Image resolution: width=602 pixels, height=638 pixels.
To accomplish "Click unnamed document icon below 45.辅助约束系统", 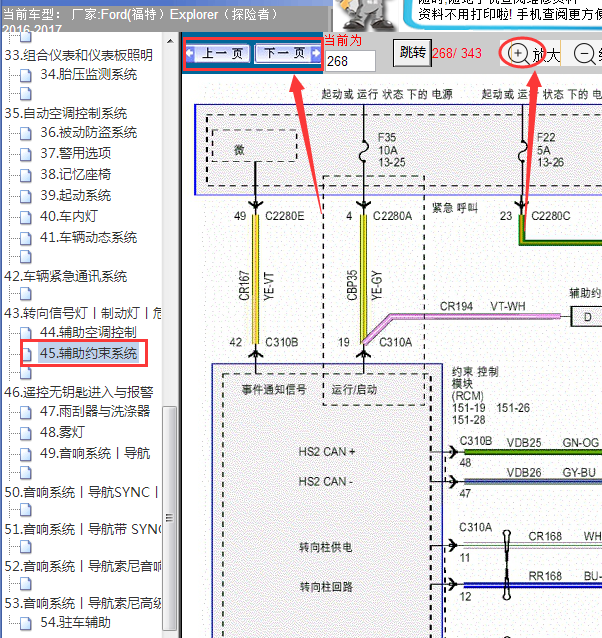I will click(26, 373).
